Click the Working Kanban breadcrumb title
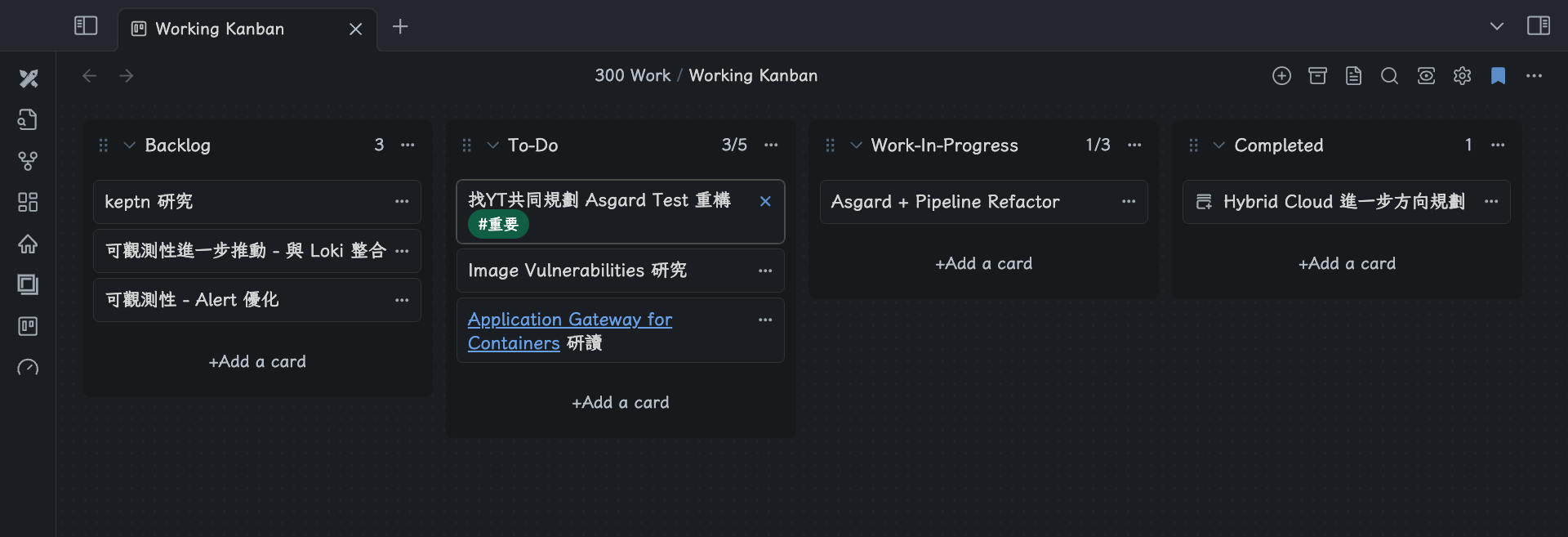Viewport: 1568px width, 537px height. click(753, 75)
